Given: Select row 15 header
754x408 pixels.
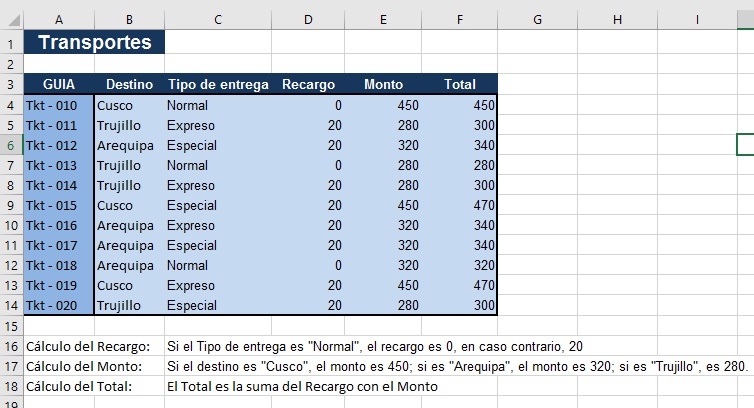Looking at the screenshot, I should [x=11, y=326].
